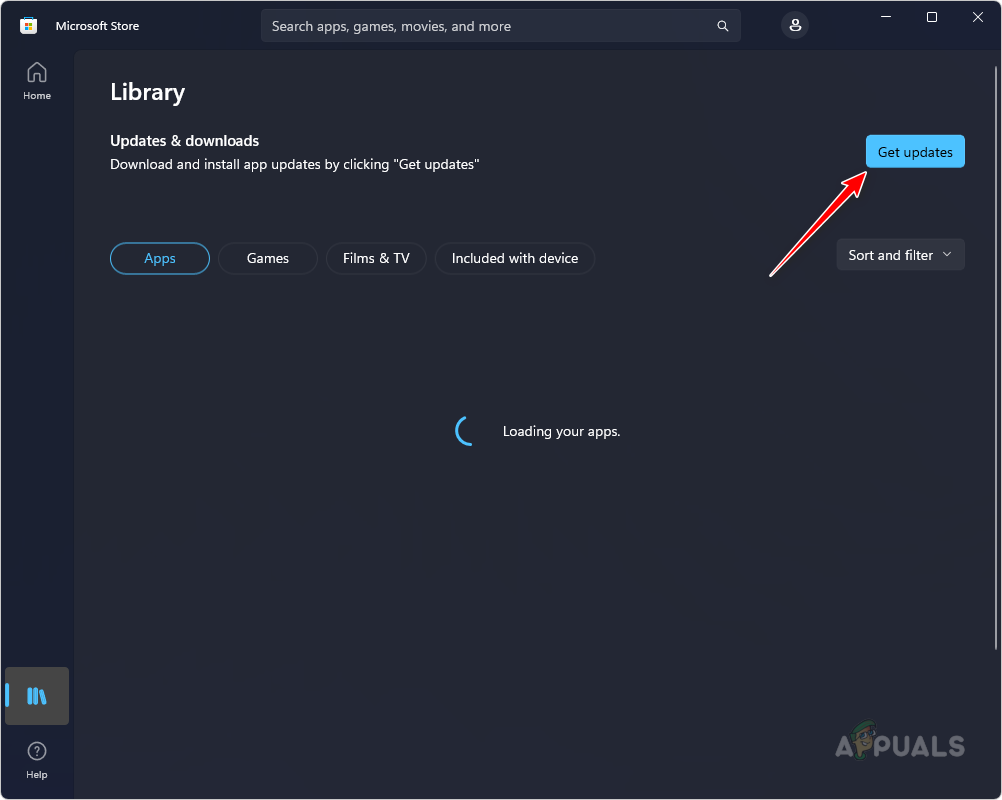Focus the search apps, games, movies field
The height and width of the screenshot is (800, 1002).
click(500, 26)
